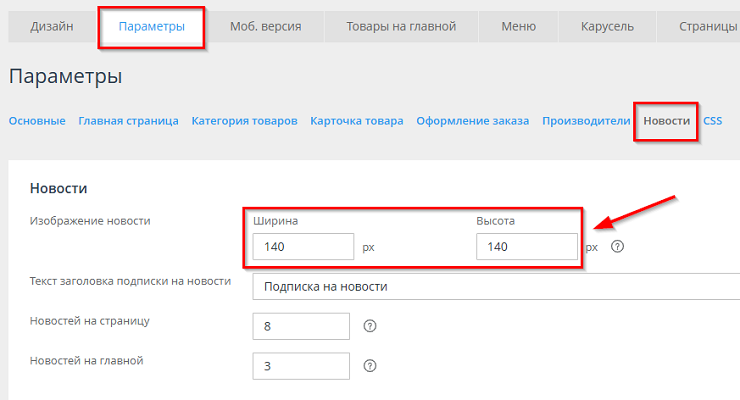
Task: Click the Высота image height field
Action: (526, 247)
